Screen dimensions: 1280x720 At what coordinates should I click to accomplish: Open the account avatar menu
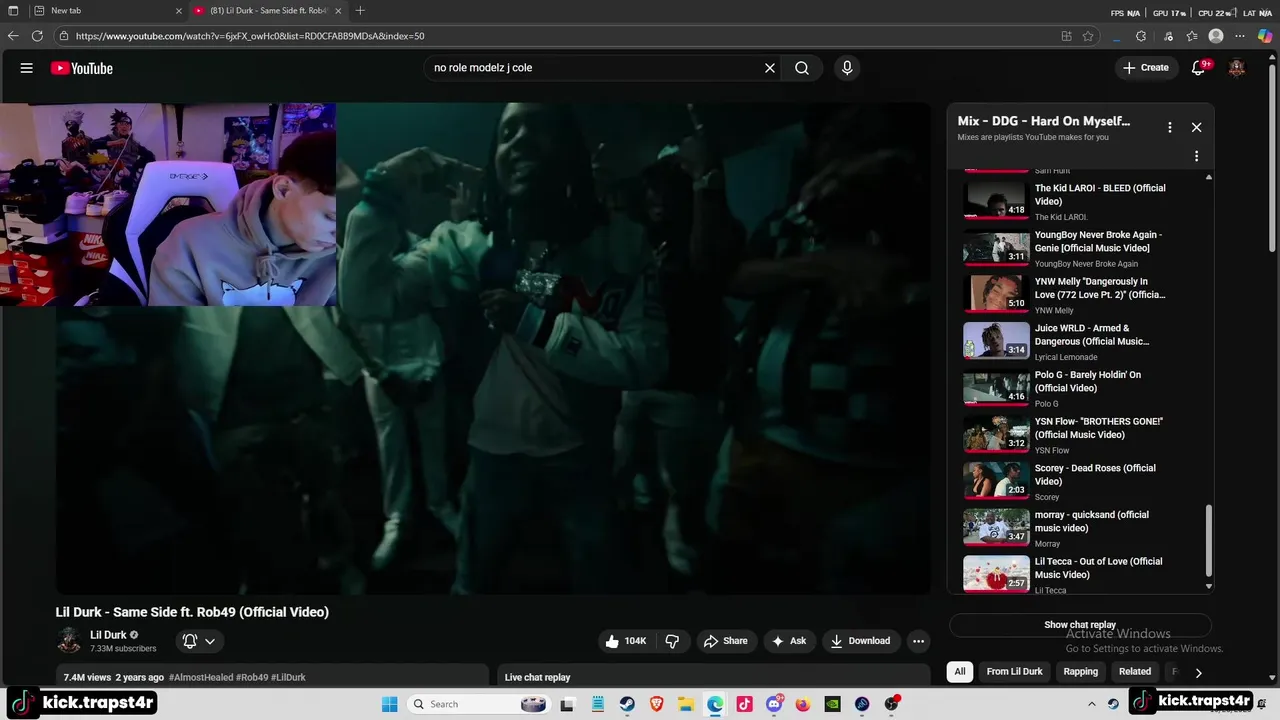1237,68
